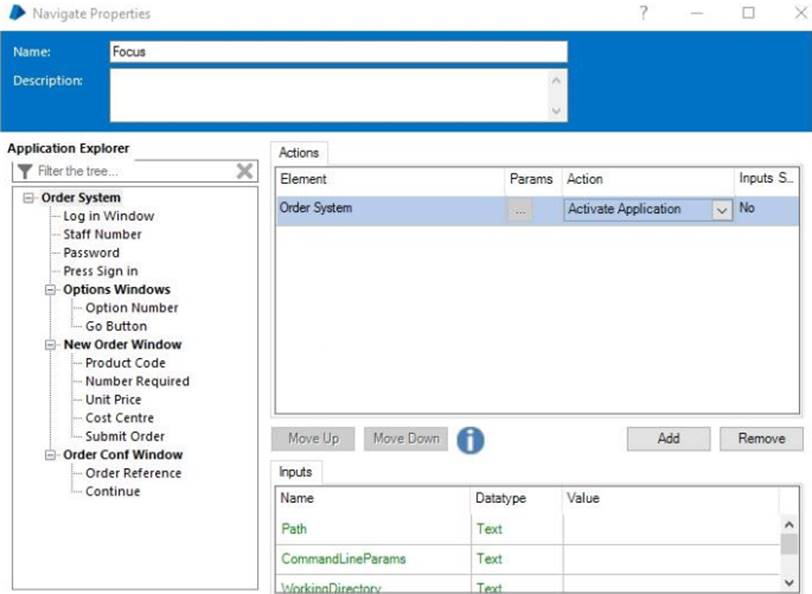
Task: Open Params ellipsis for Order System
Action: pyautogui.click(x=519, y=210)
